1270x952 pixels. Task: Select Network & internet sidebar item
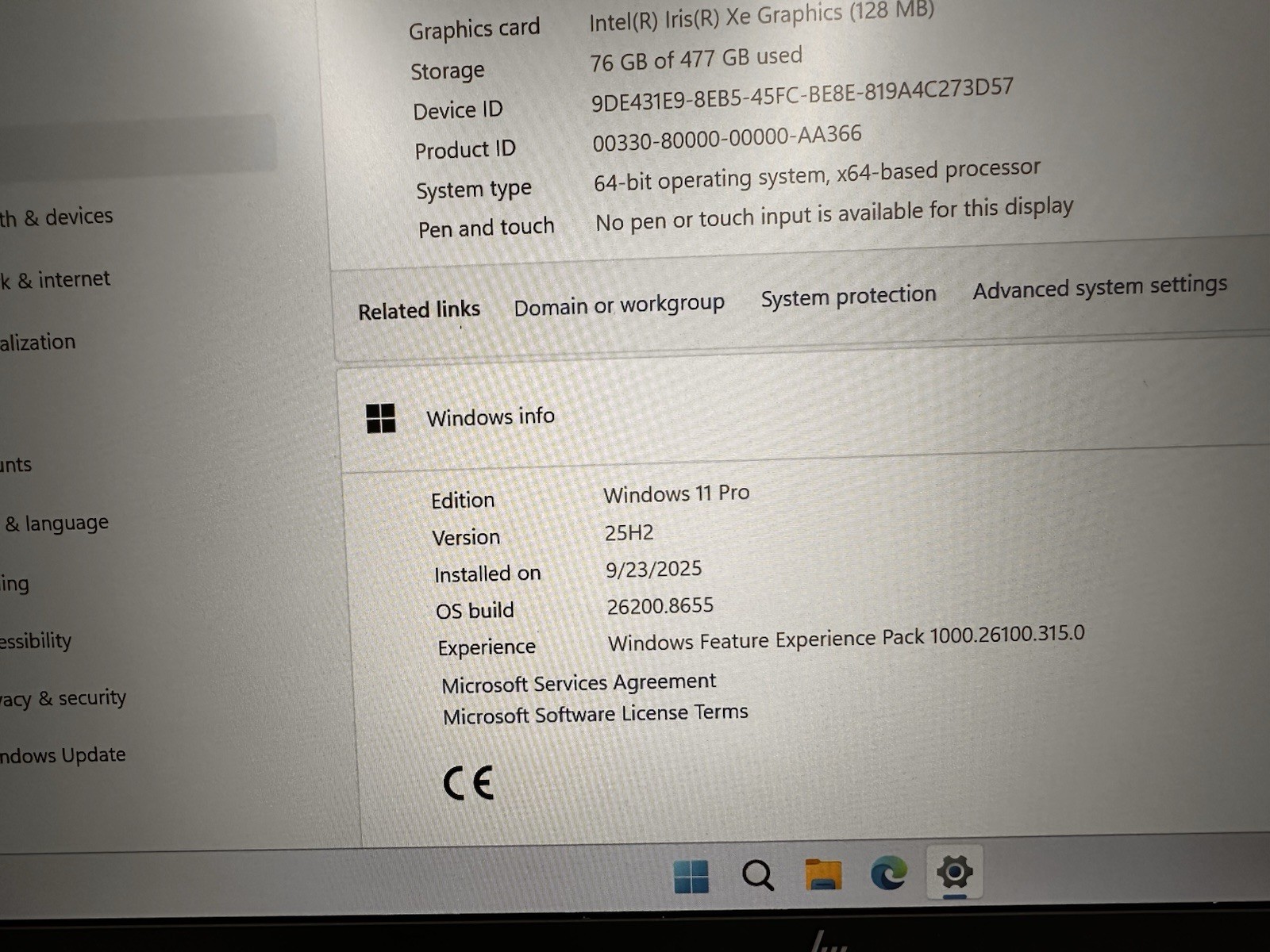(x=55, y=280)
